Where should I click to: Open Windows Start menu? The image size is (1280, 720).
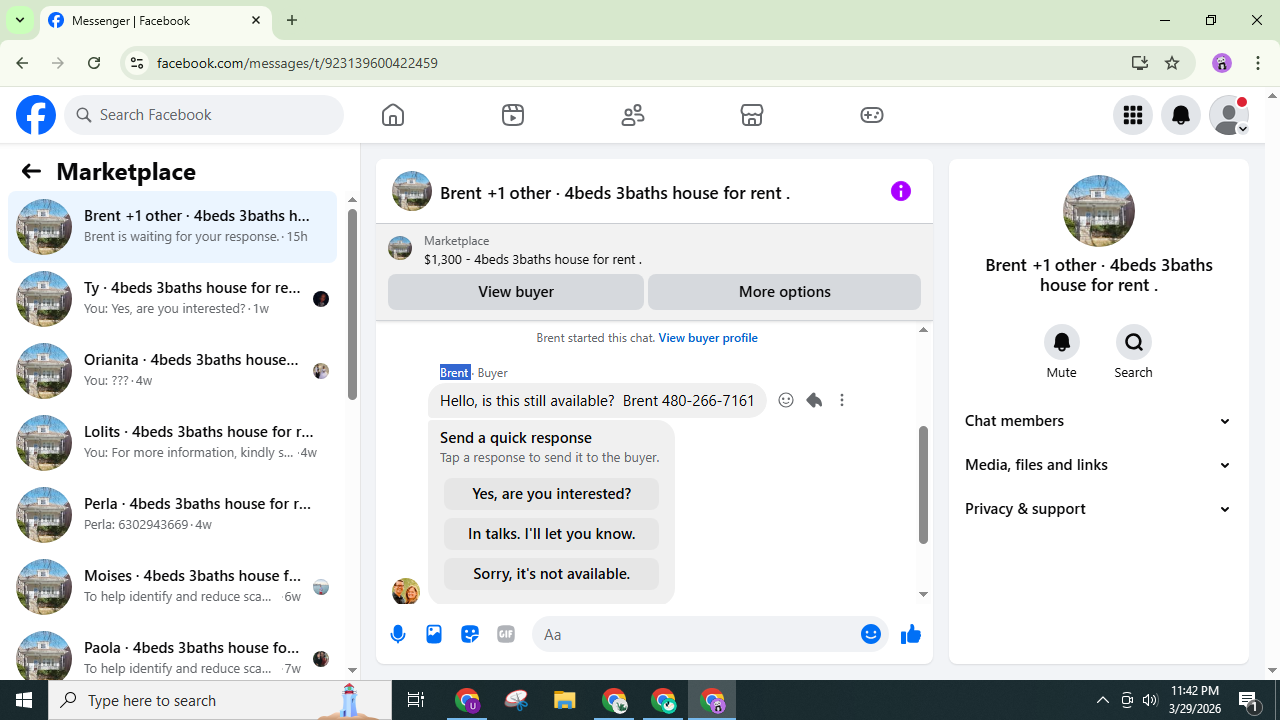coord(24,700)
